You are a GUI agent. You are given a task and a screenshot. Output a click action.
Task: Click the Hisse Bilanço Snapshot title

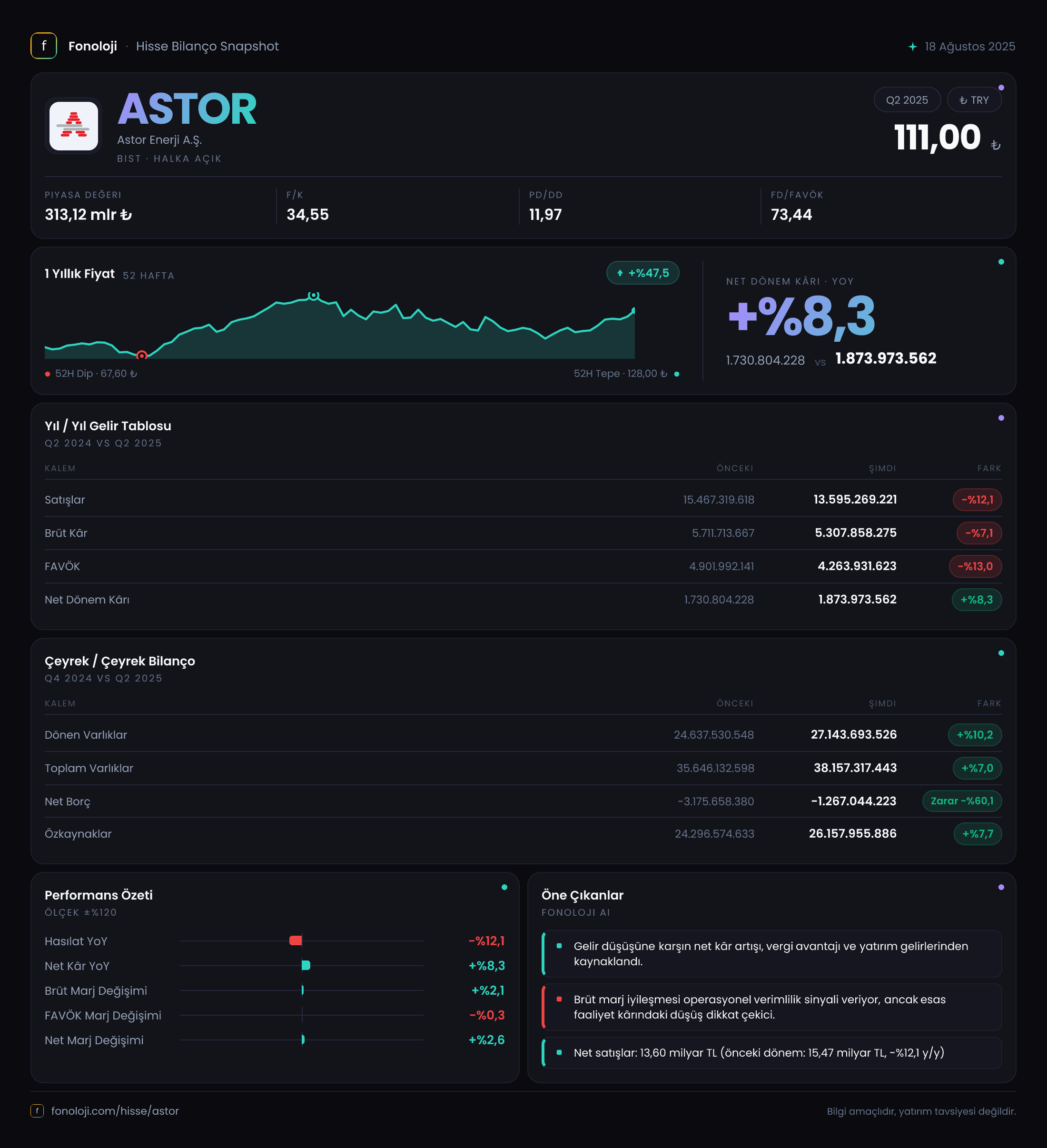(207, 46)
